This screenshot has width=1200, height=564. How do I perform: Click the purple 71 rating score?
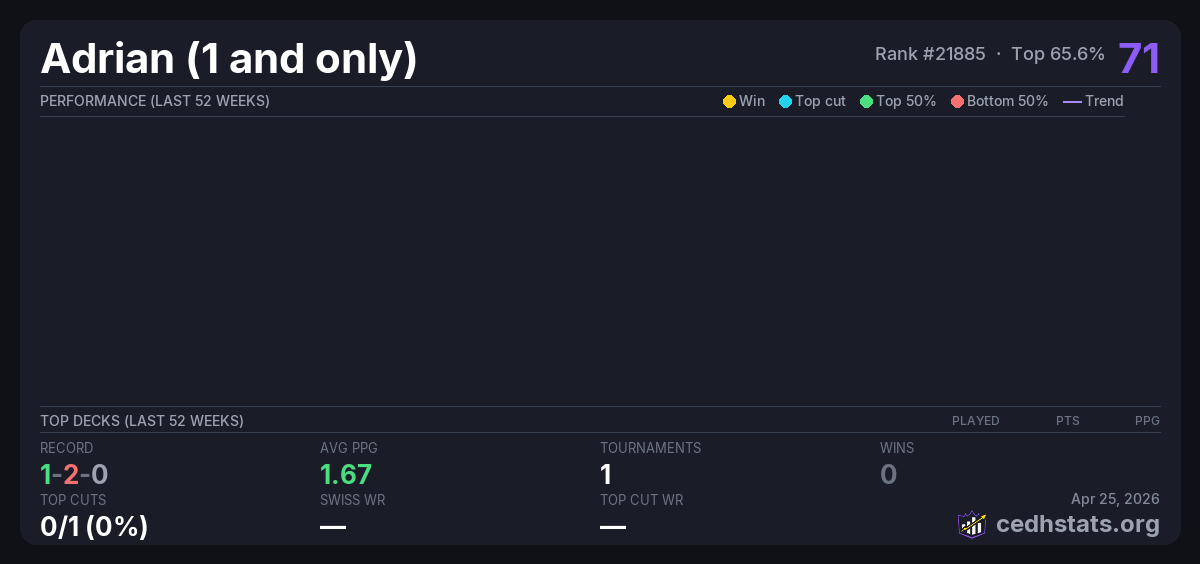1139,59
